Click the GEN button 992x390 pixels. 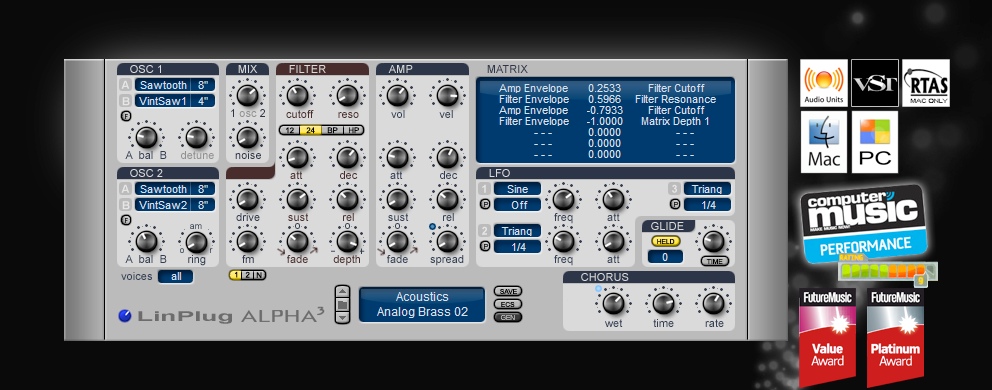pyautogui.click(x=508, y=317)
